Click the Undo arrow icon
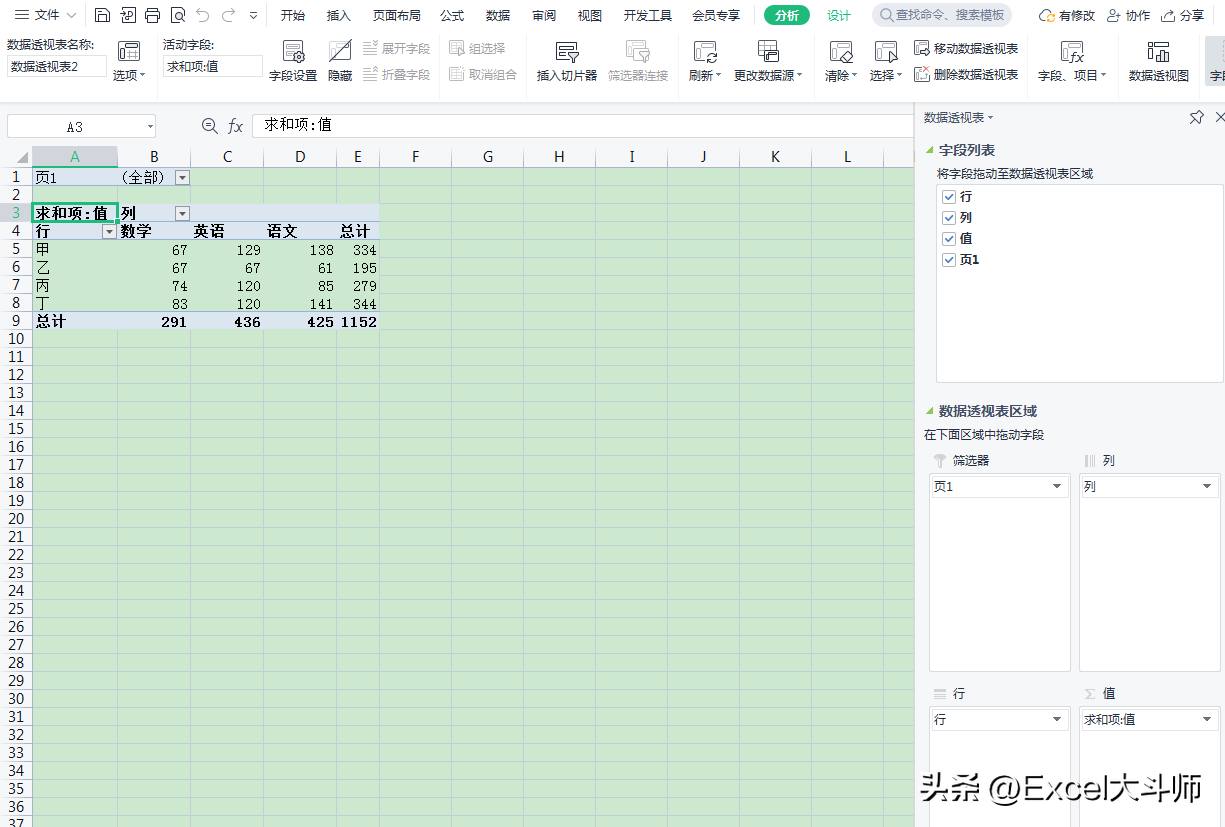 [203, 15]
